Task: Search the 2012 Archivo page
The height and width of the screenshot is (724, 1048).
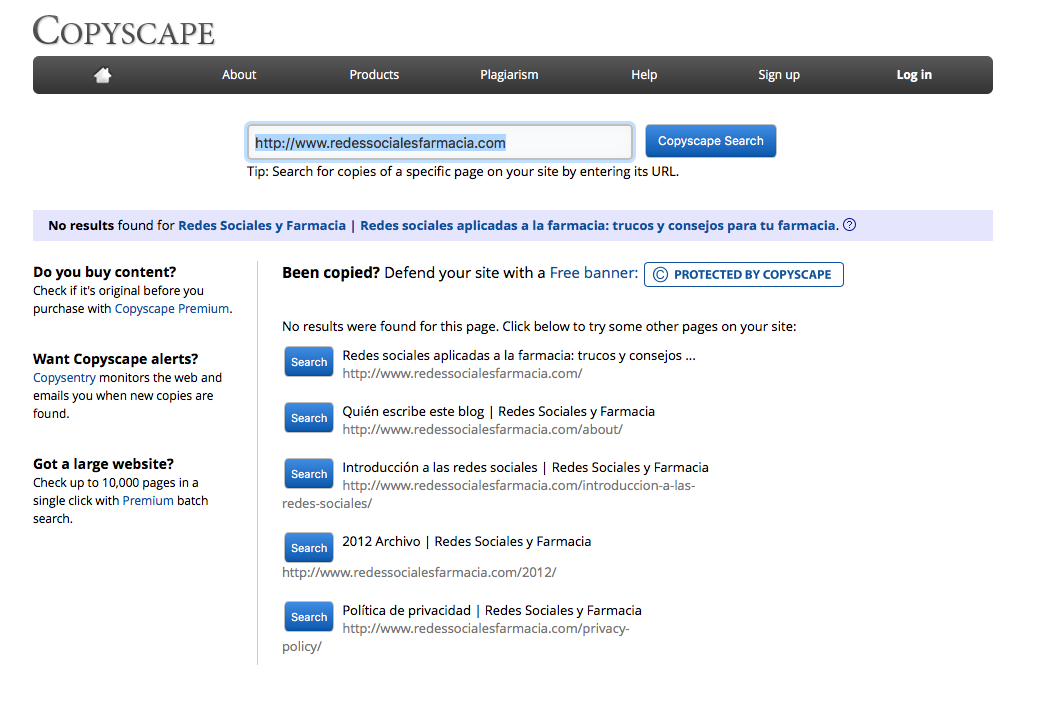Action: pos(309,548)
